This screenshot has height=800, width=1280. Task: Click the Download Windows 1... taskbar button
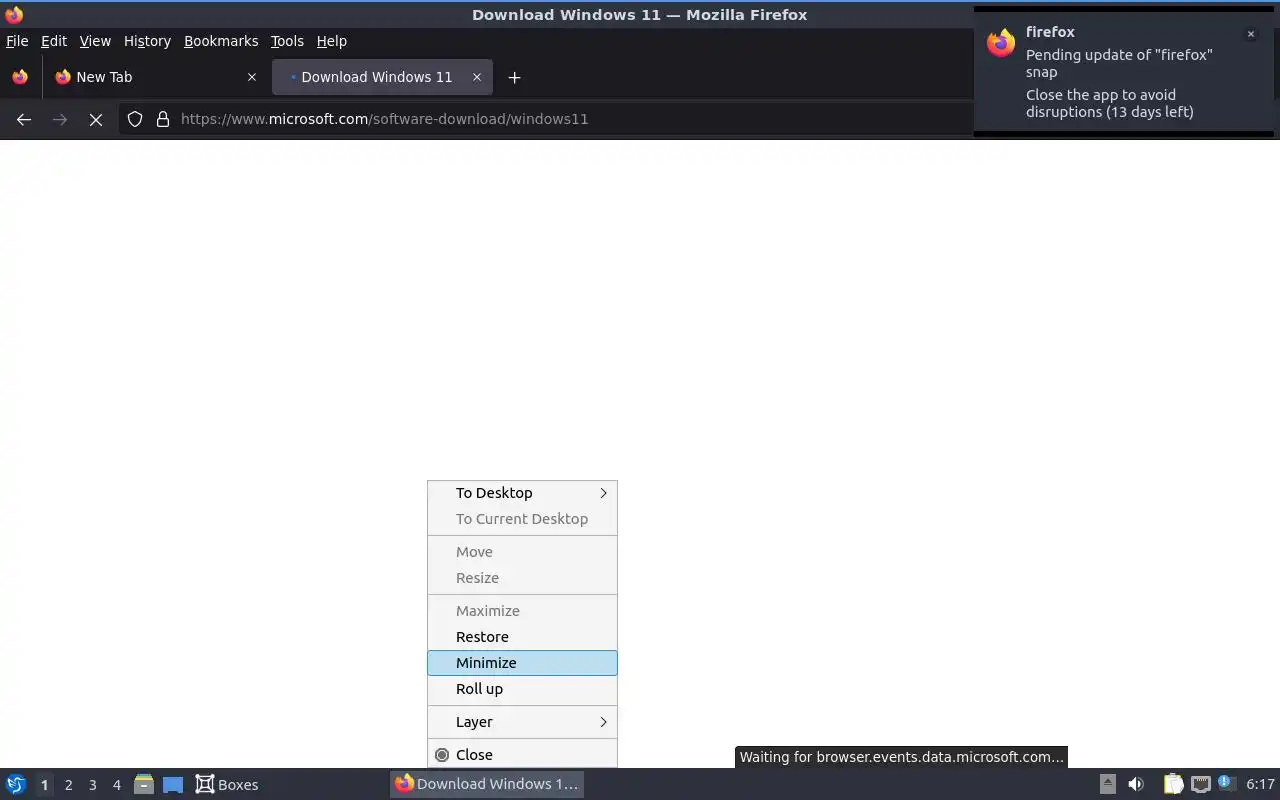point(487,784)
